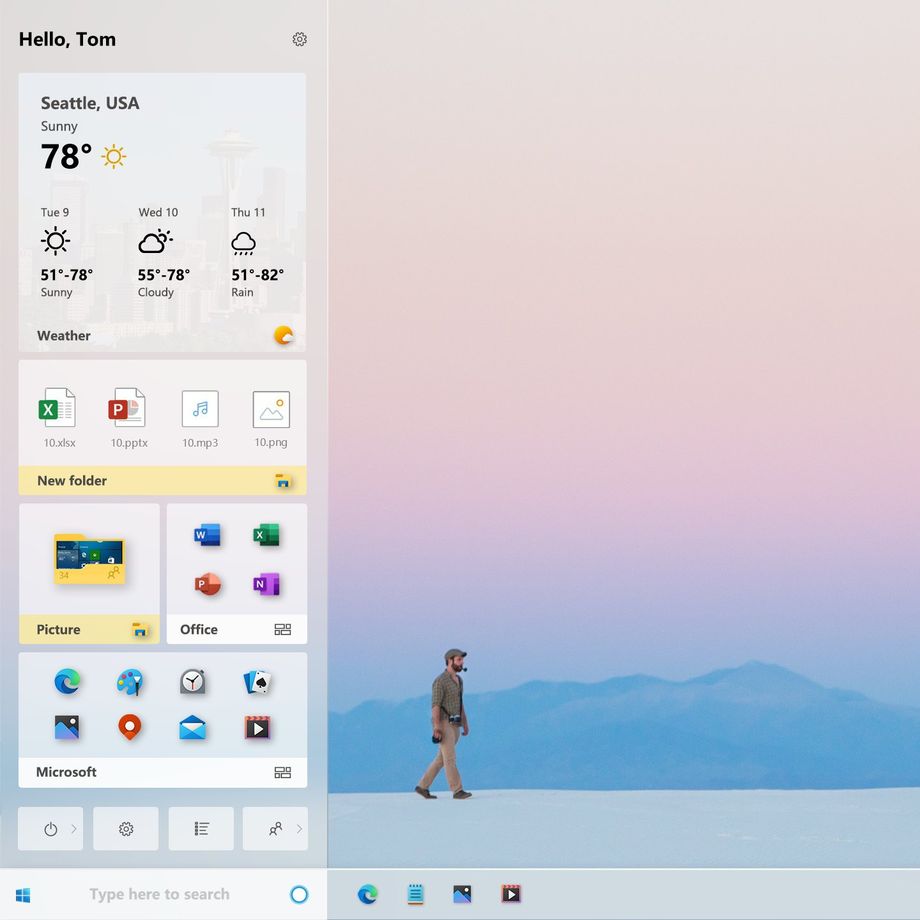Image resolution: width=920 pixels, height=920 pixels.
Task: Launch the Solitaire cards app
Action: (x=257, y=682)
